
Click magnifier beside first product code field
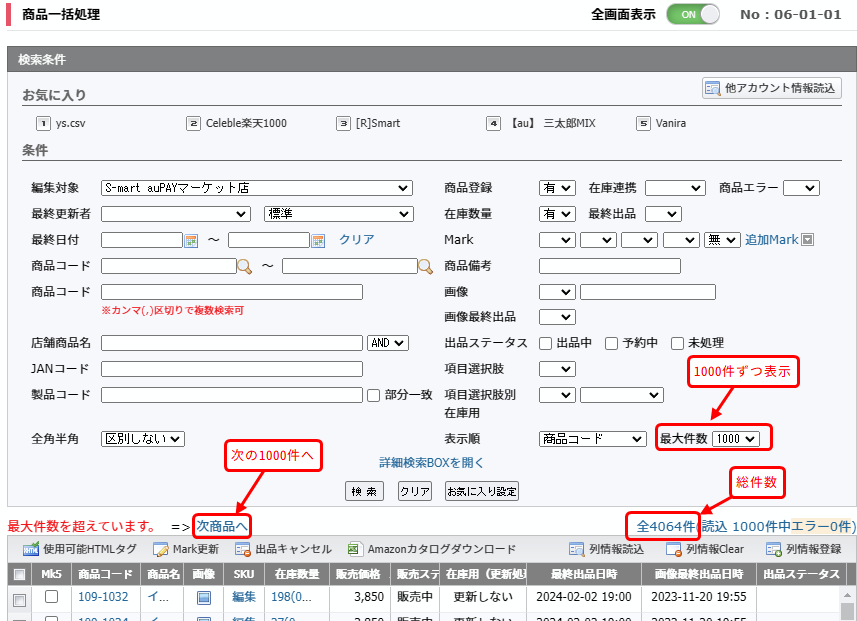click(244, 266)
